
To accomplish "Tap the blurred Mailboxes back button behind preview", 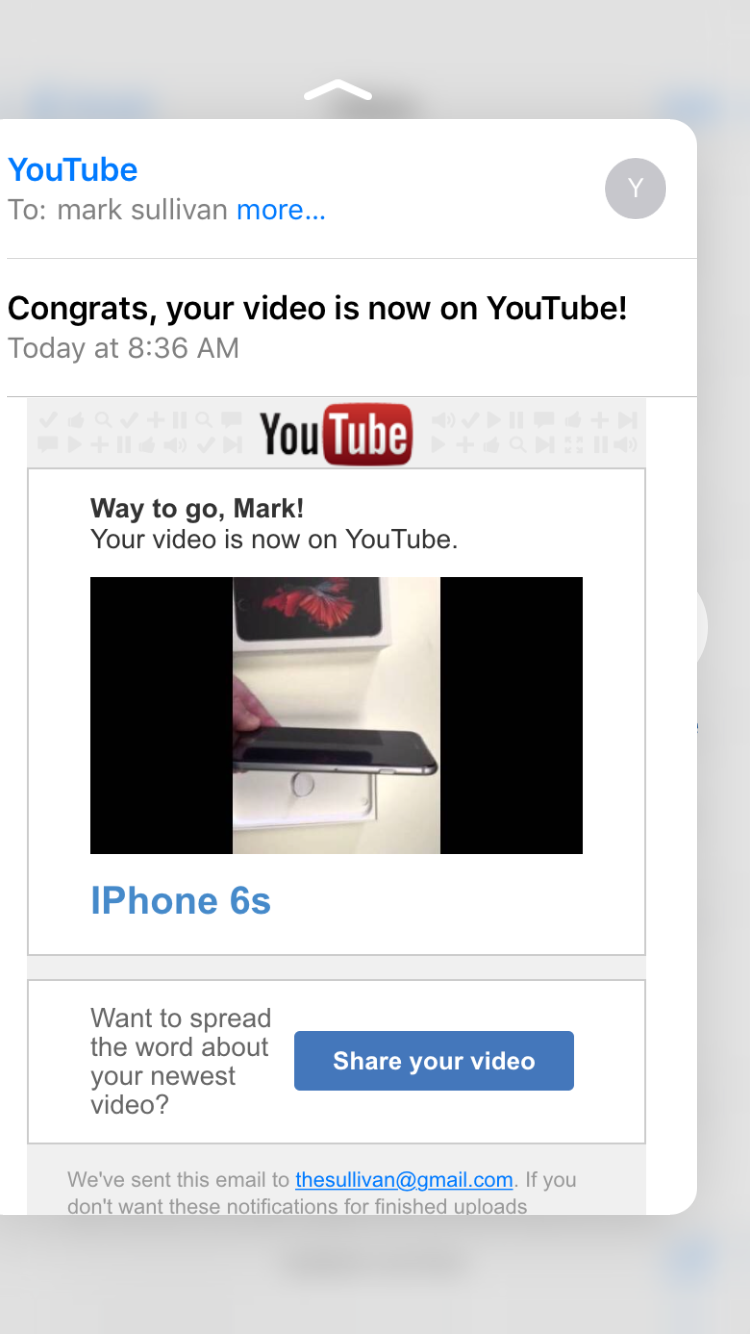I will click(90, 104).
